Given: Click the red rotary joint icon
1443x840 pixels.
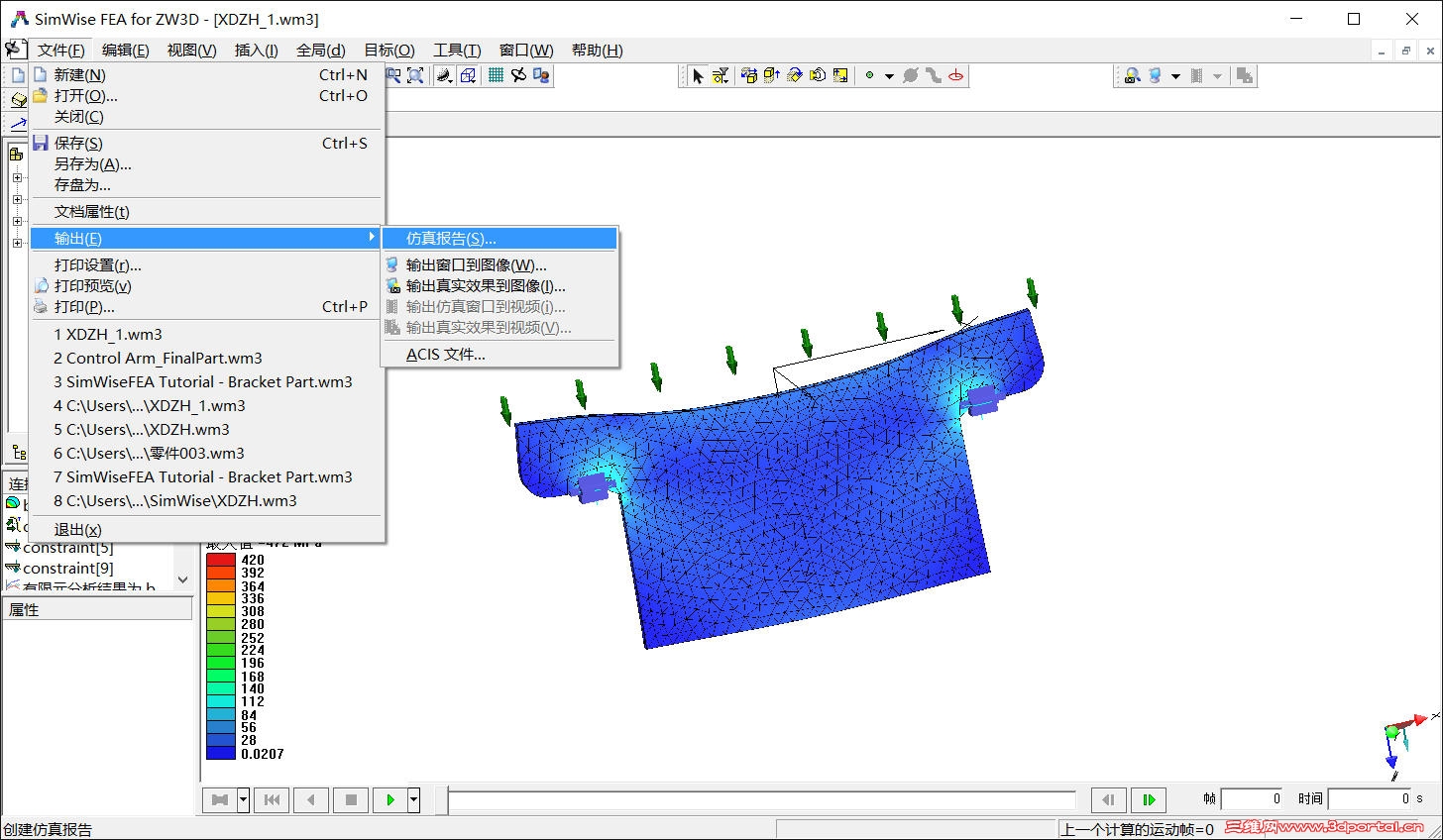Looking at the screenshot, I should pos(956,75).
